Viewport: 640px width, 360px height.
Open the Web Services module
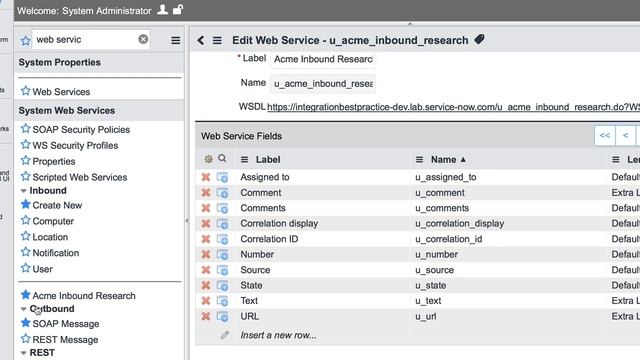click(61, 92)
